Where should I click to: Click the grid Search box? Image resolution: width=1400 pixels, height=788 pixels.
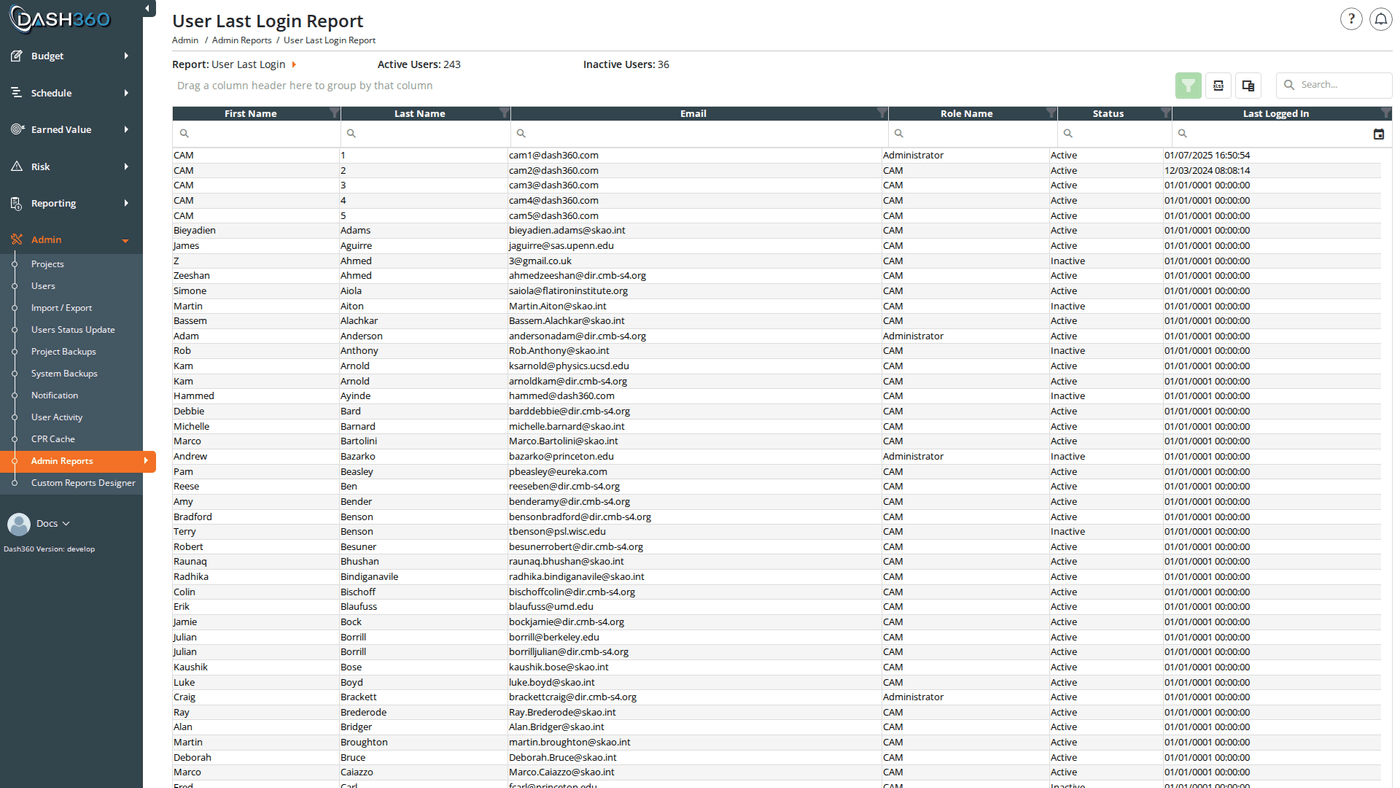point(1334,85)
